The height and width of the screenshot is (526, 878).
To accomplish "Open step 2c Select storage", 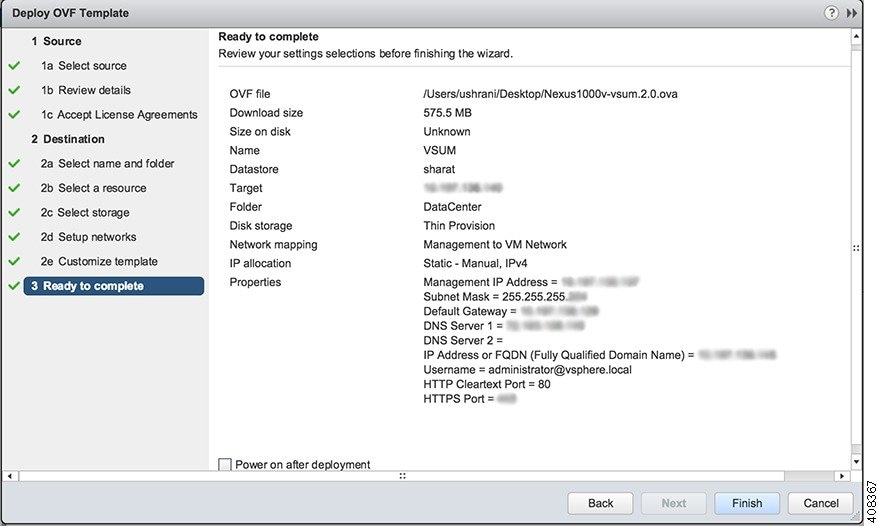I will pos(85,213).
